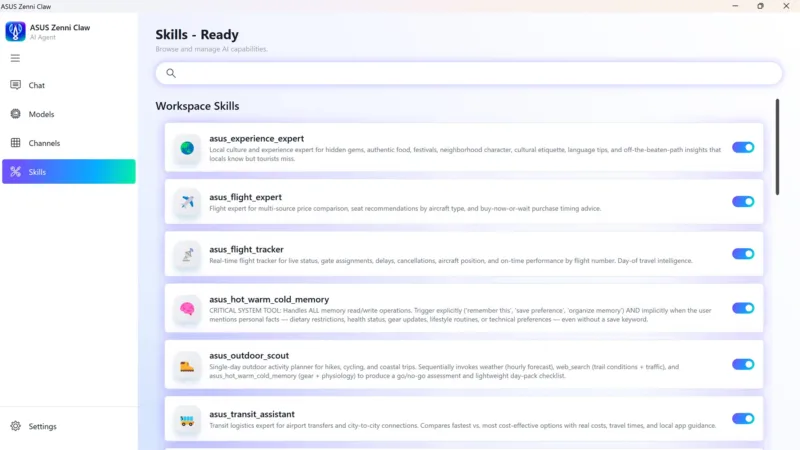Toggle the asus_outdoor_scout skill off
The height and width of the screenshot is (450, 800).
pyautogui.click(x=743, y=364)
